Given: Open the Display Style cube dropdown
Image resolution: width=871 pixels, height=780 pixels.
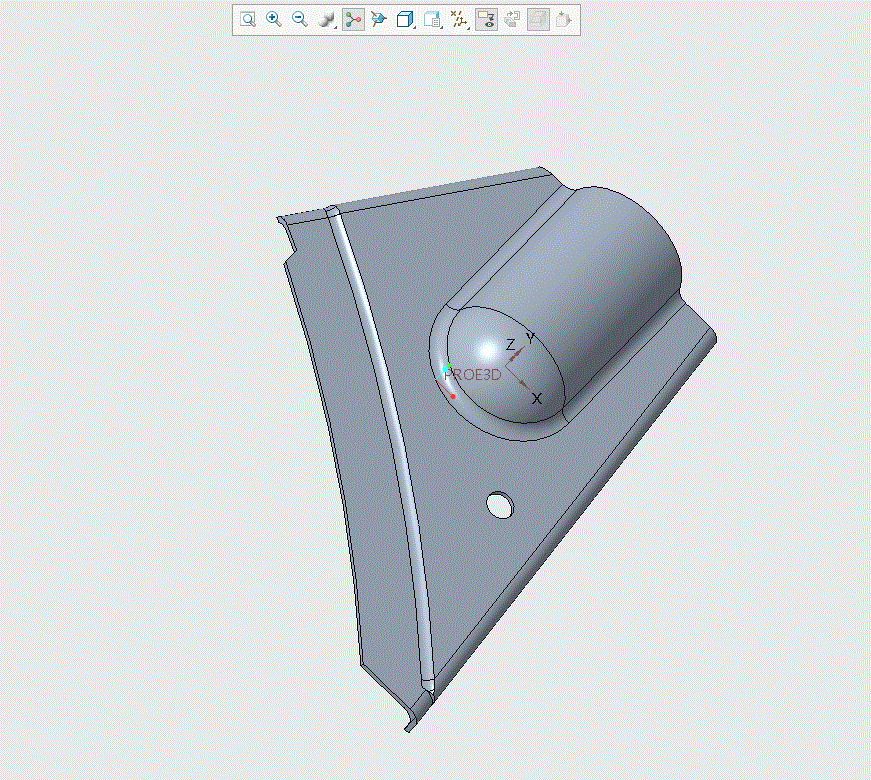Looking at the screenshot, I should [406, 20].
